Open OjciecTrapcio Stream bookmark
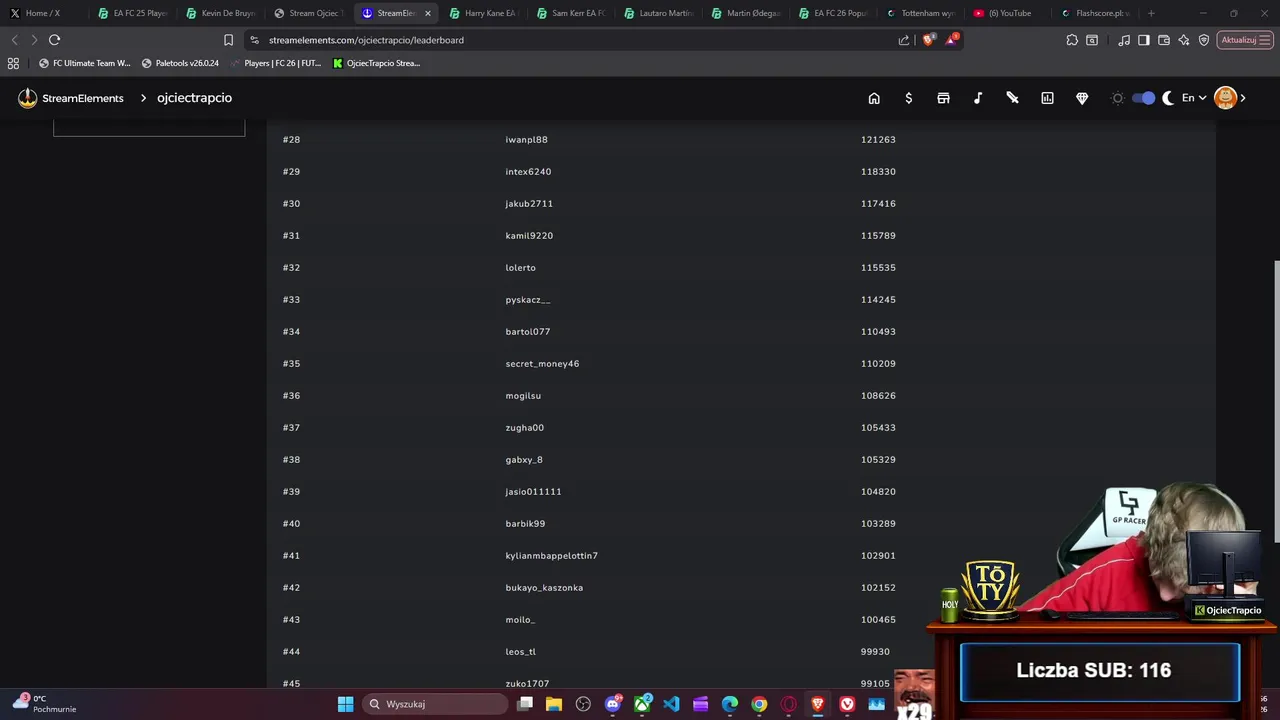 [376, 63]
